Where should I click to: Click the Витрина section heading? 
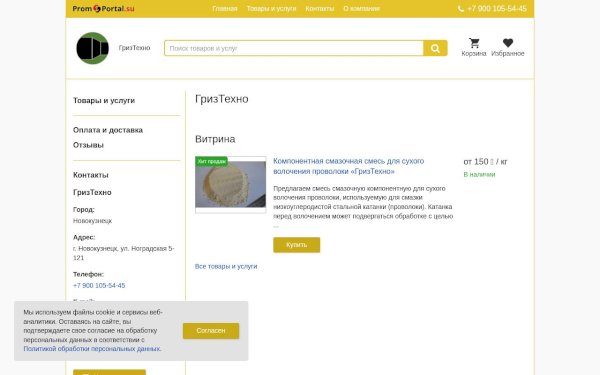click(x=215, y=139)
